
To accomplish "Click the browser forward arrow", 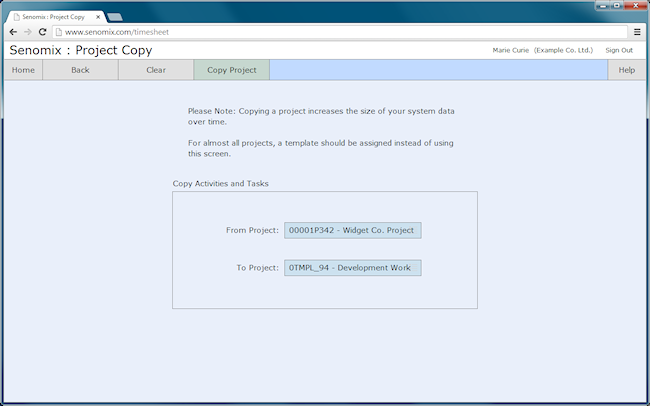I will [x=27, y=32].
